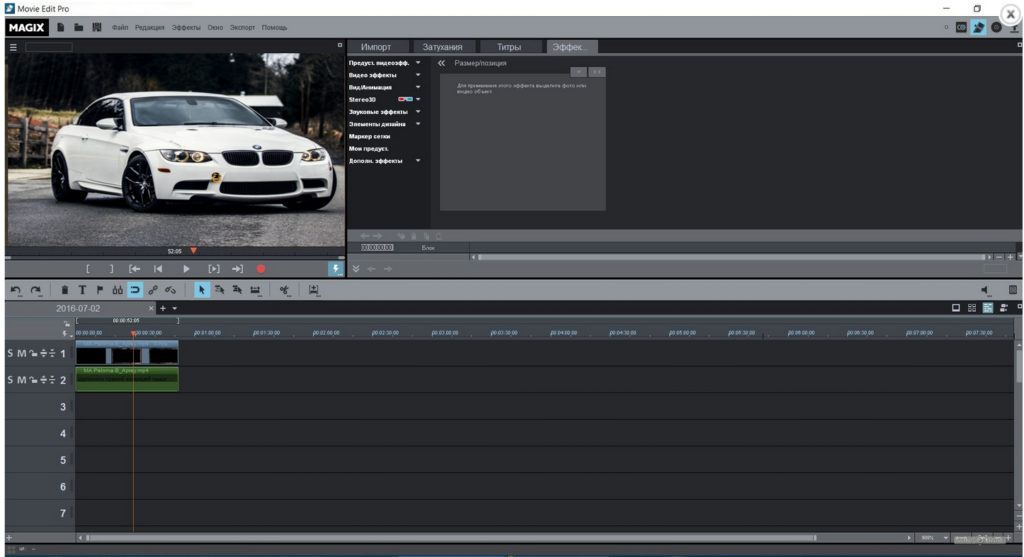Viewport: 1024px width, 557px height.
Task: Open dropdown arrow beside new-project plus
Action: [x=175, y=308]
